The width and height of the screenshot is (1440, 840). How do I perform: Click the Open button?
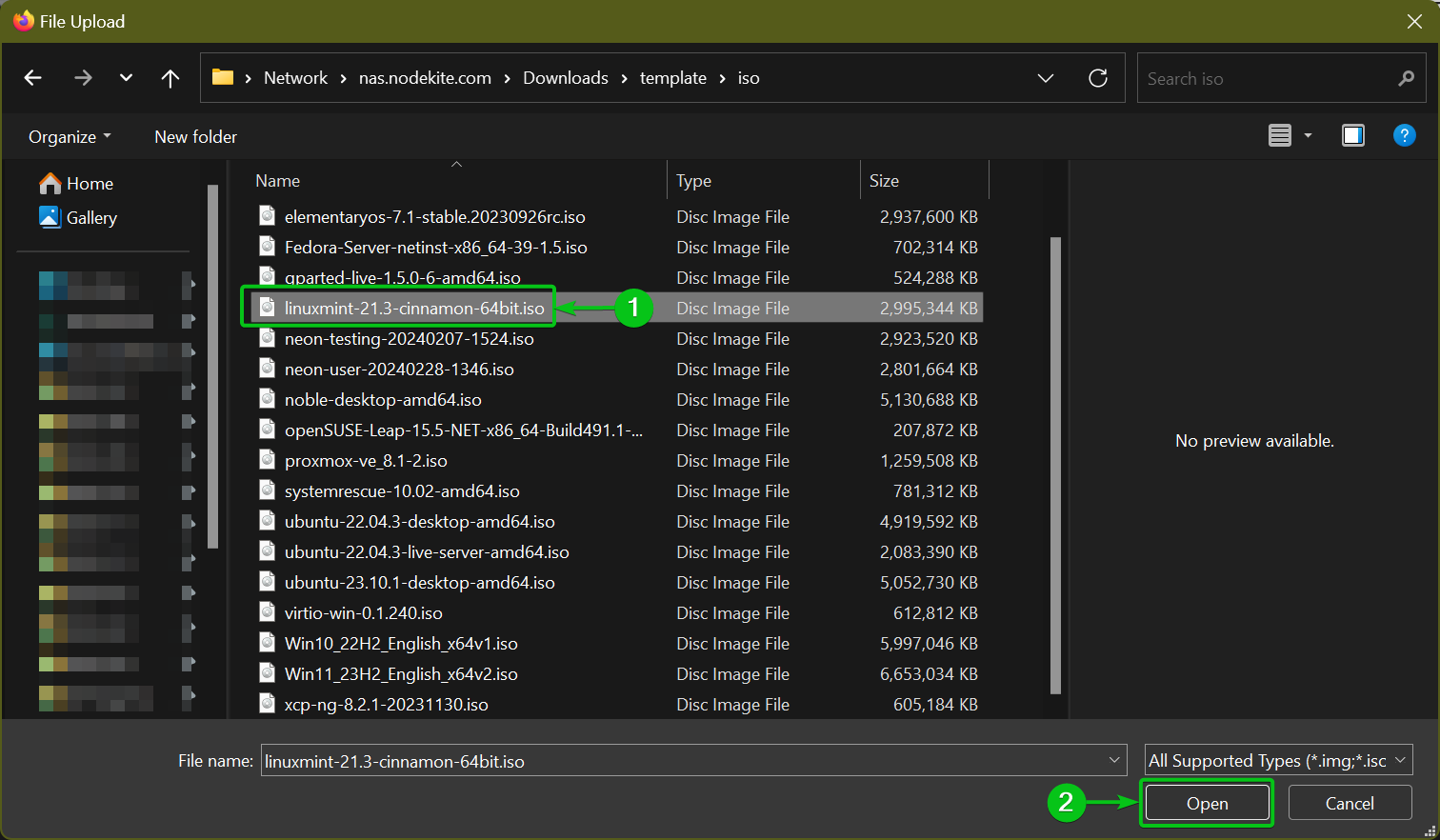[x=1207, y=803]
